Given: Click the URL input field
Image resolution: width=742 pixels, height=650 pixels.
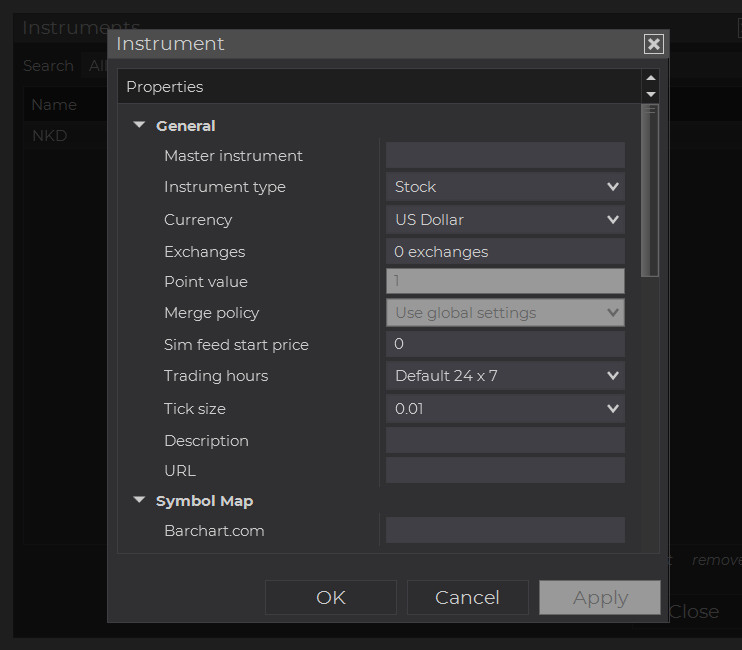Looking at the screenshot, I should point(505,471).
